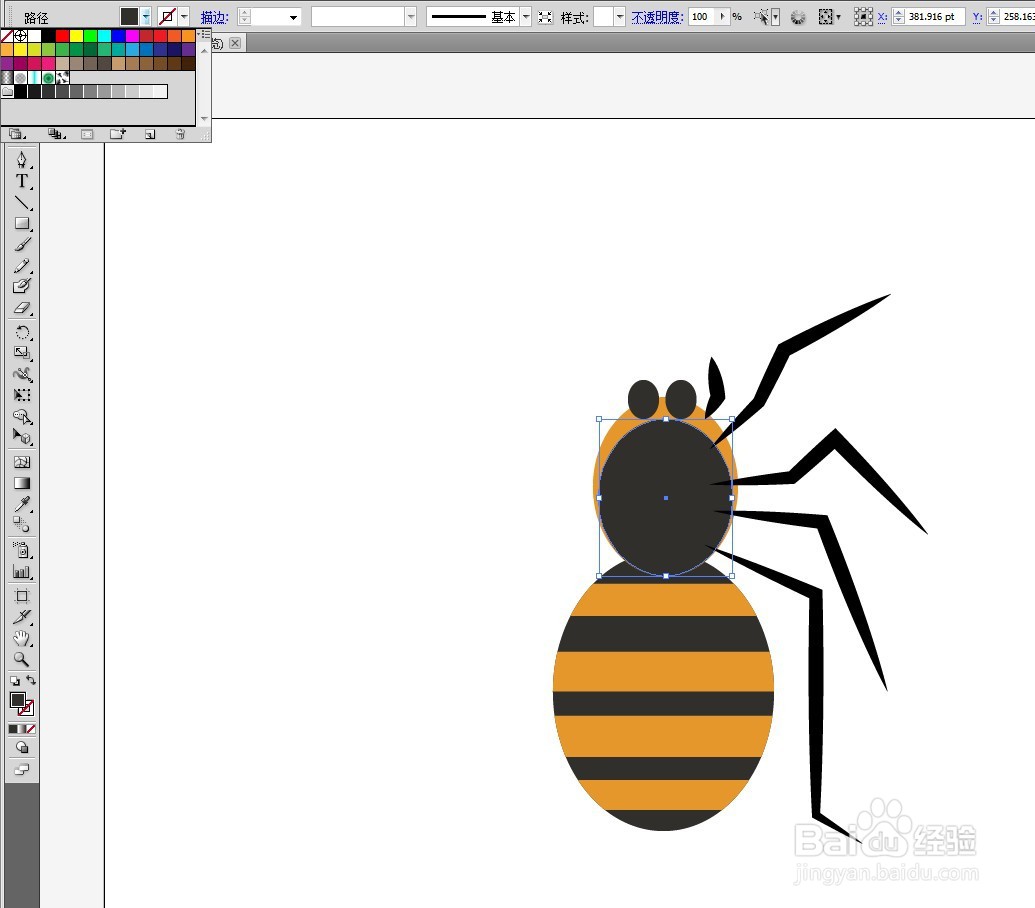Select the Gradient tool
Screen dimensions: 1035x908
click(x=22, y=483)
